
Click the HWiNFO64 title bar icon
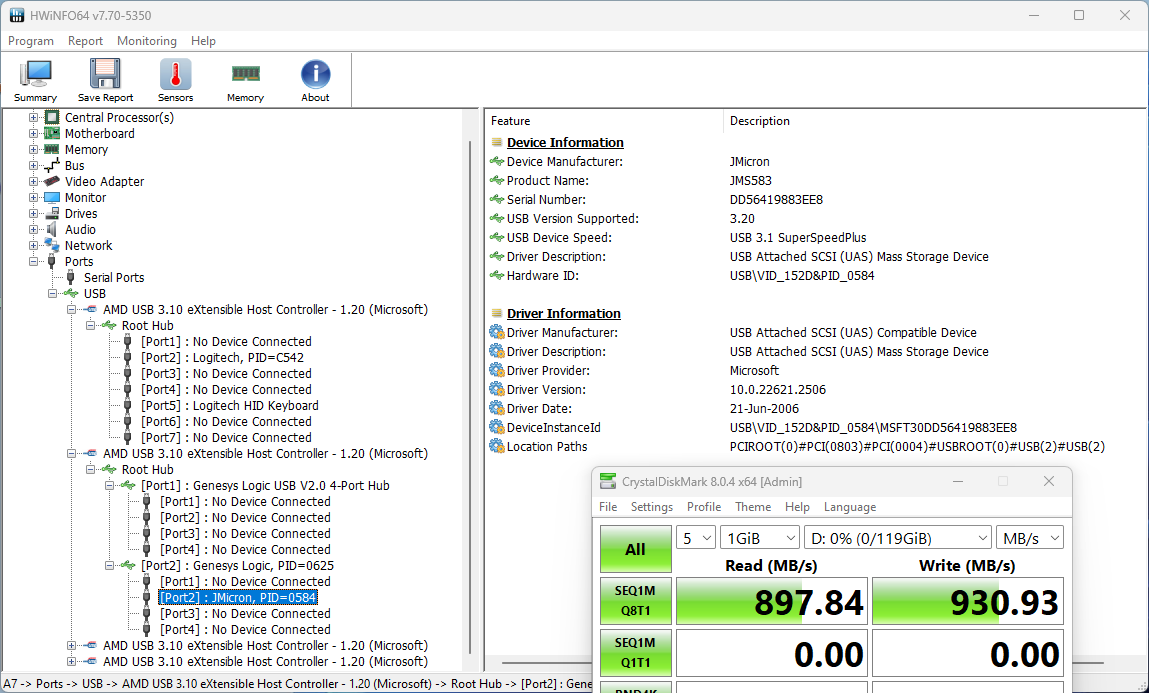tap(16, 15)
